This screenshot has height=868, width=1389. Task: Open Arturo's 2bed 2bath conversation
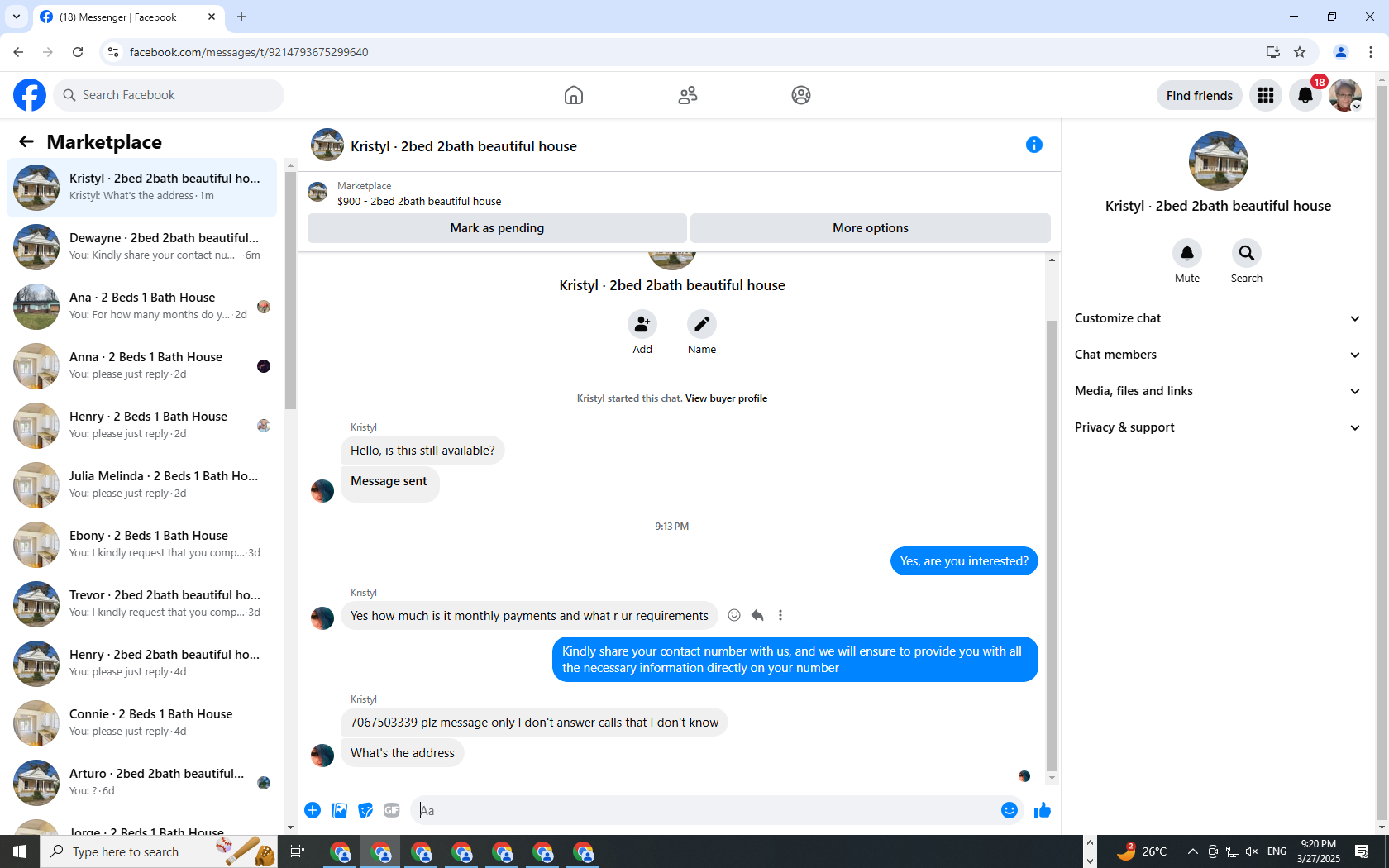(142, 783)
